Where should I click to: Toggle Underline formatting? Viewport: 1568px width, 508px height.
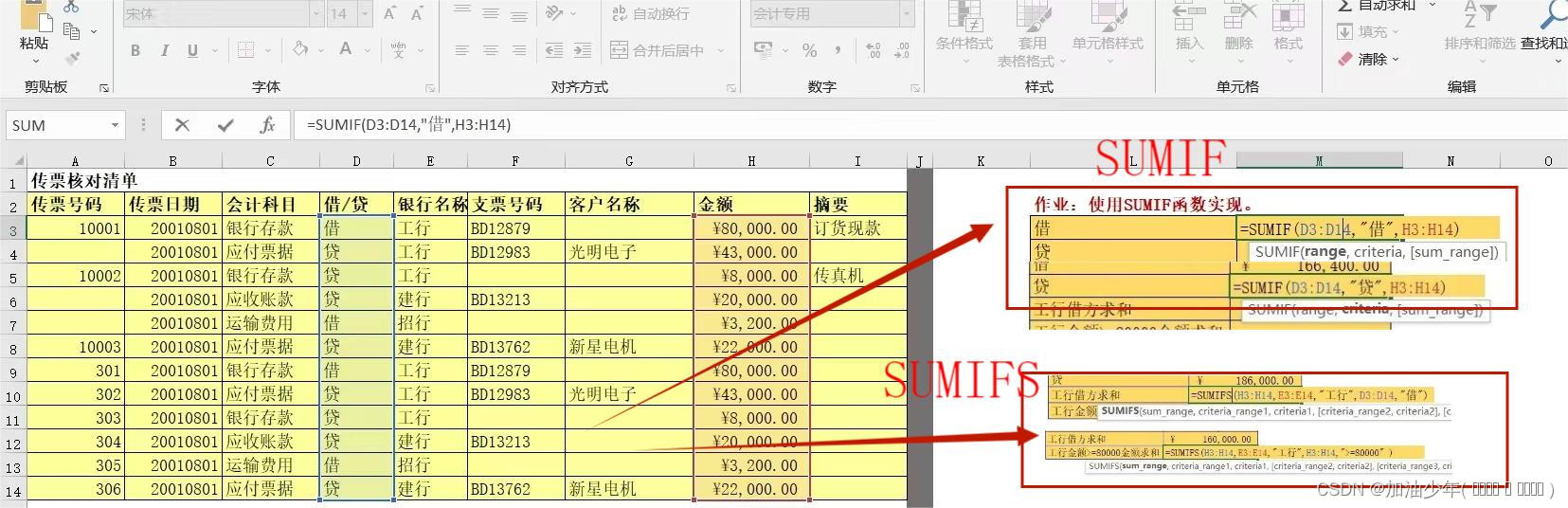(x=192, y=50)
